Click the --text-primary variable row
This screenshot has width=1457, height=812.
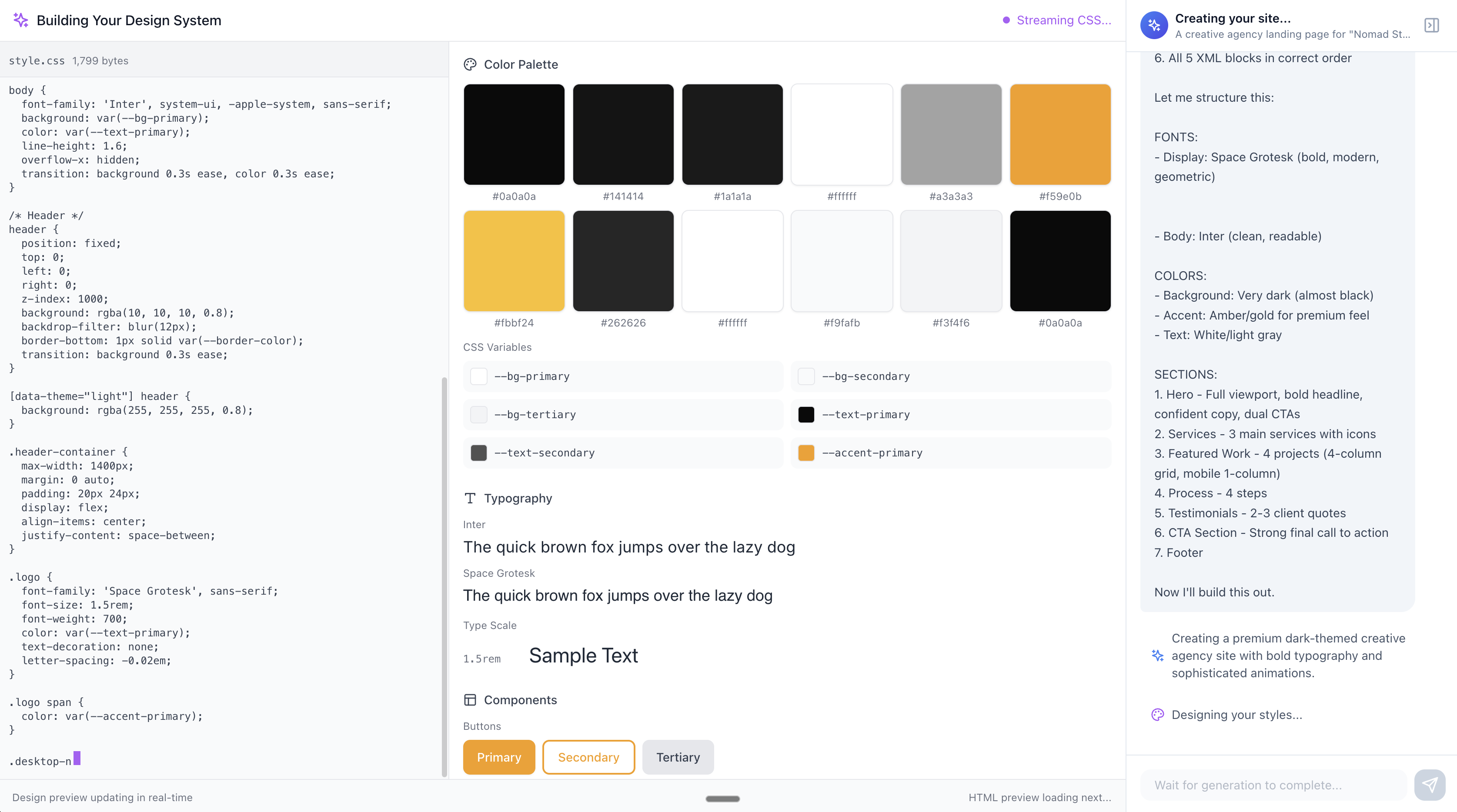(951, 415)
